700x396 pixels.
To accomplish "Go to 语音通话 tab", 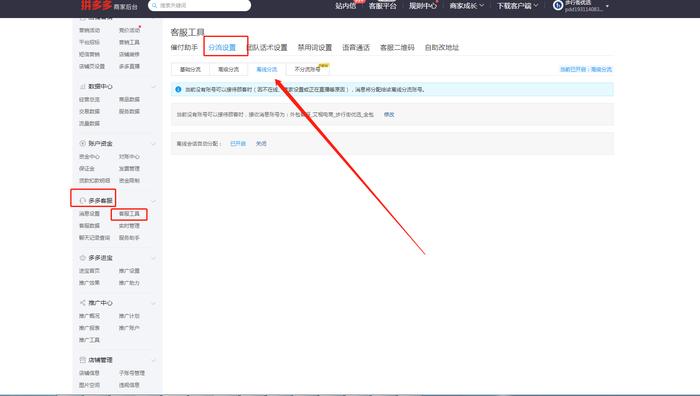I will (356, 47).
